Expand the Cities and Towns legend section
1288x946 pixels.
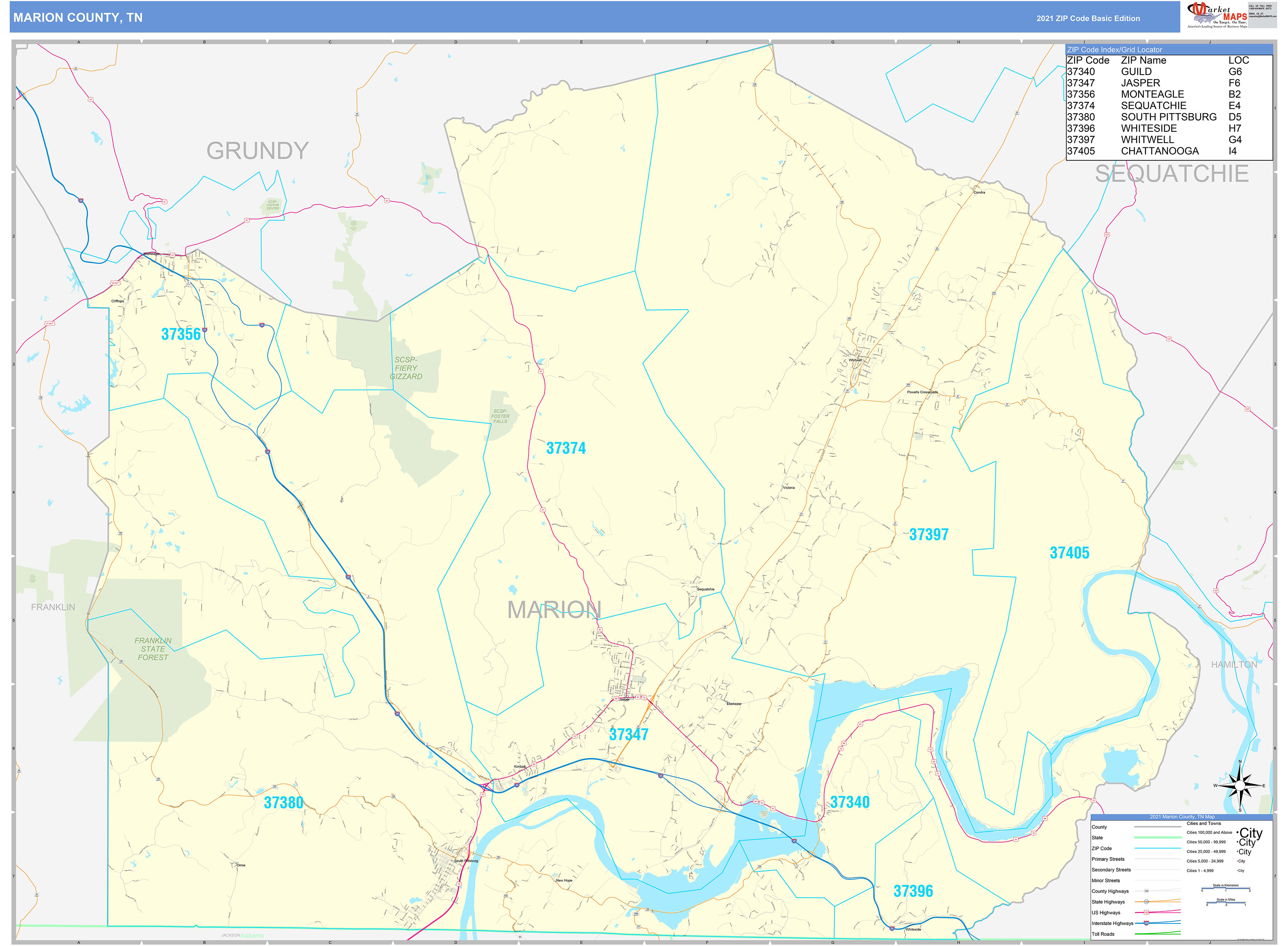tap(1203, 823)
